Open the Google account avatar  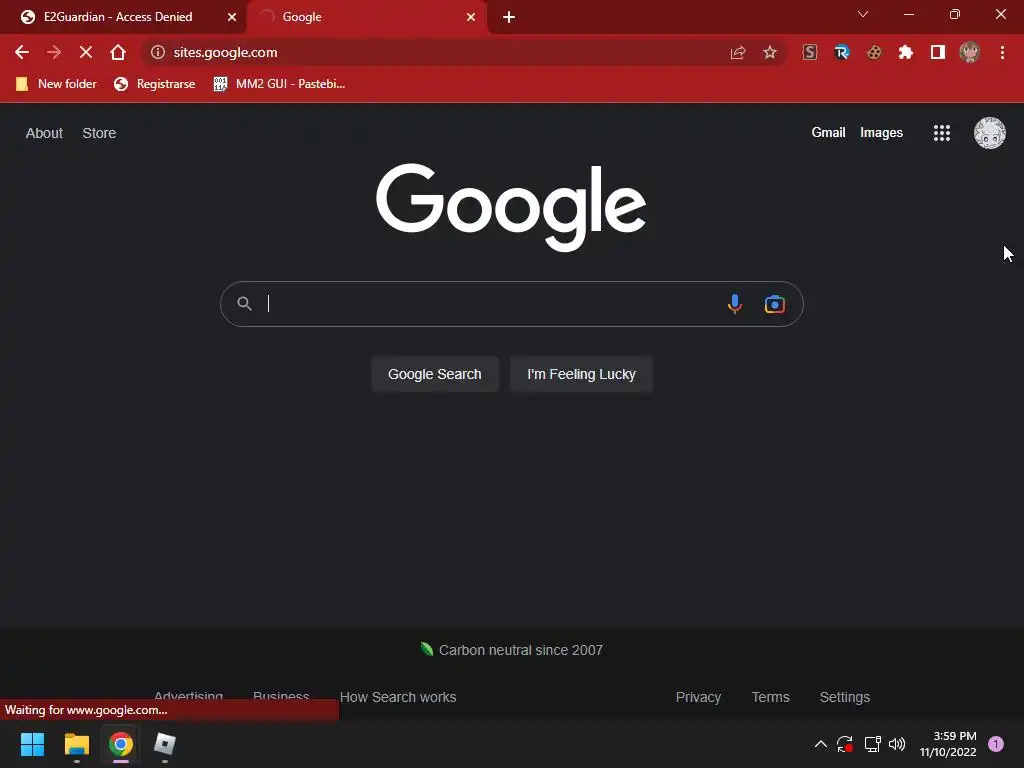(990, 133)
